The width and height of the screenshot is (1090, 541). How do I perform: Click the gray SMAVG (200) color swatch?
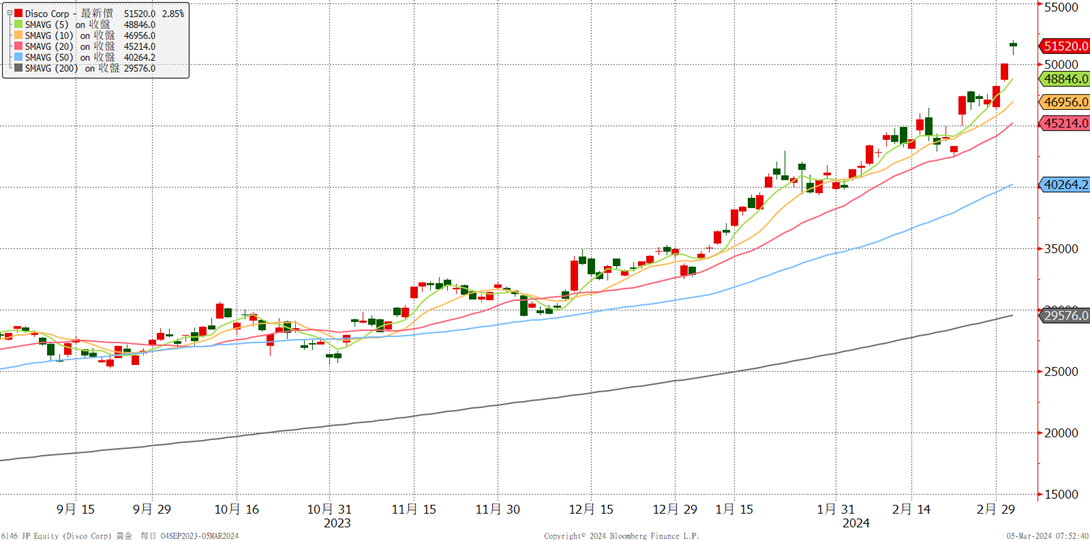[17, 68]
